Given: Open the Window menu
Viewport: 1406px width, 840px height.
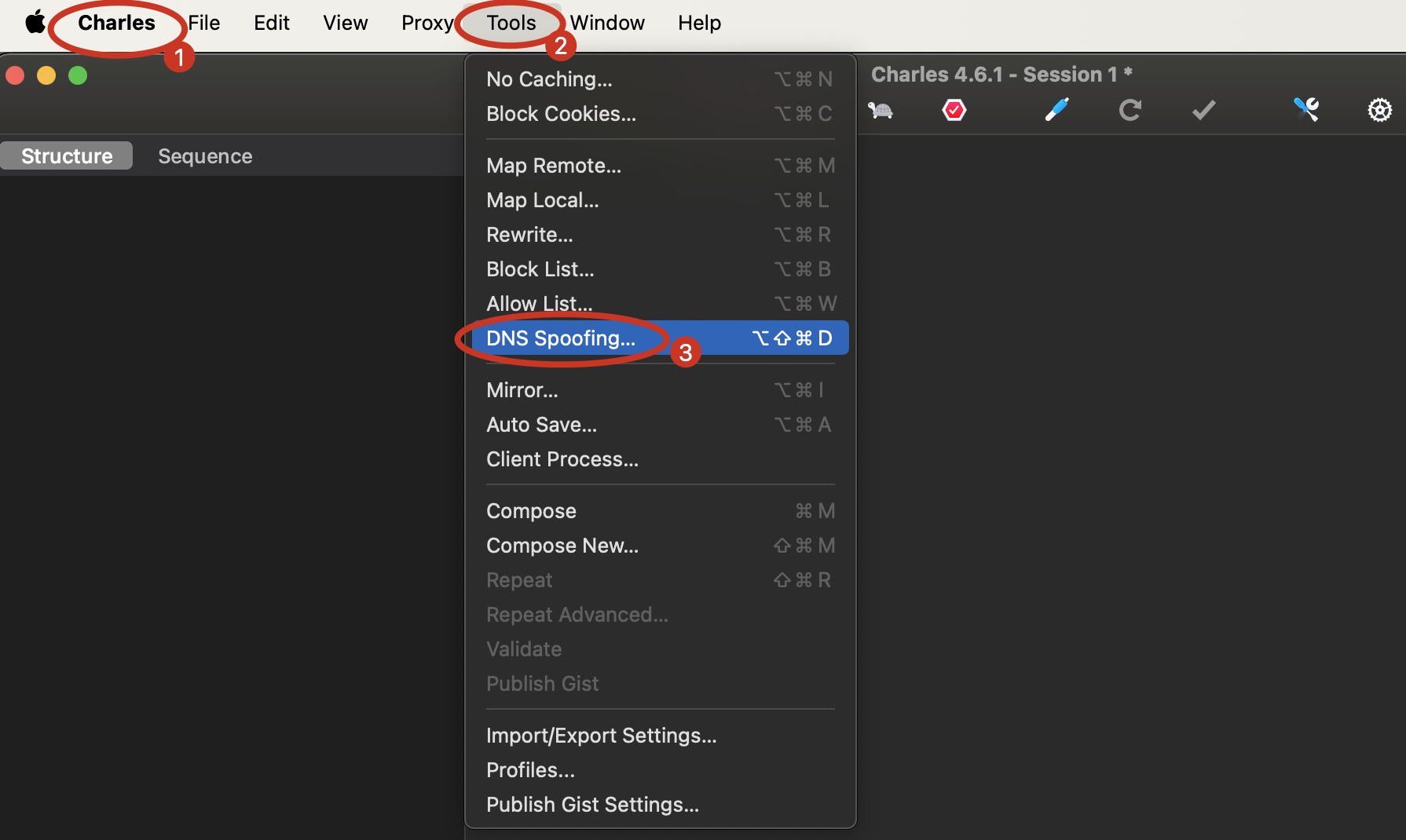Looking at the screenshot, I should 607,23.
